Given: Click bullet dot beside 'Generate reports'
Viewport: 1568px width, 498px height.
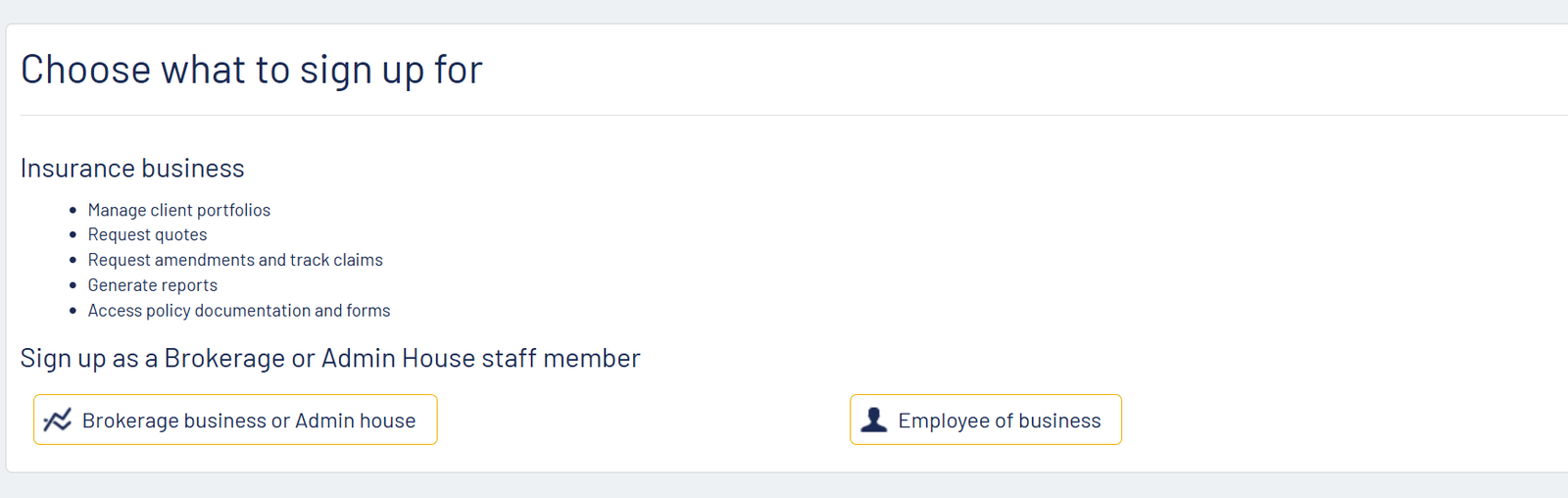Looking at the screenshot, I should (73, 286).
